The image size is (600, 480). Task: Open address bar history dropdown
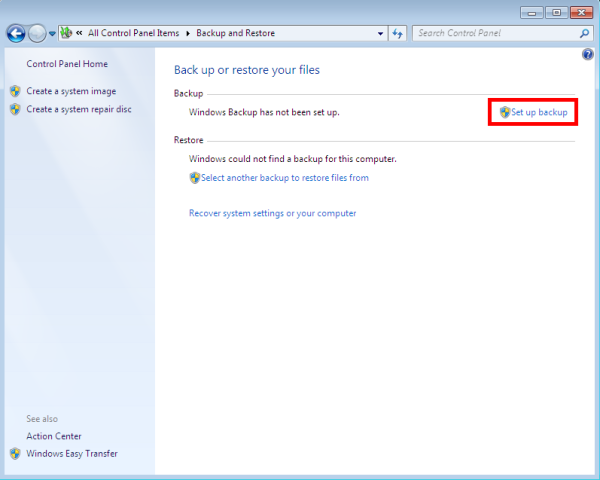[380, 33]
